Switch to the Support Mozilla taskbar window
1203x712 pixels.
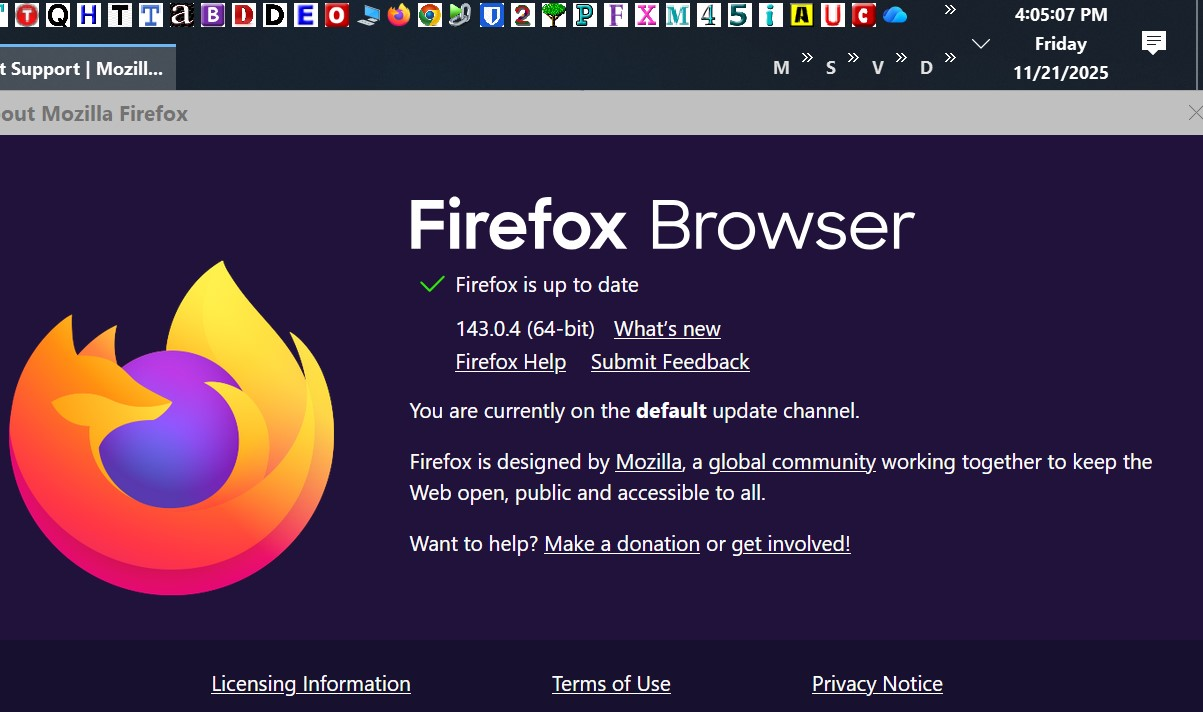pos(88,68)
